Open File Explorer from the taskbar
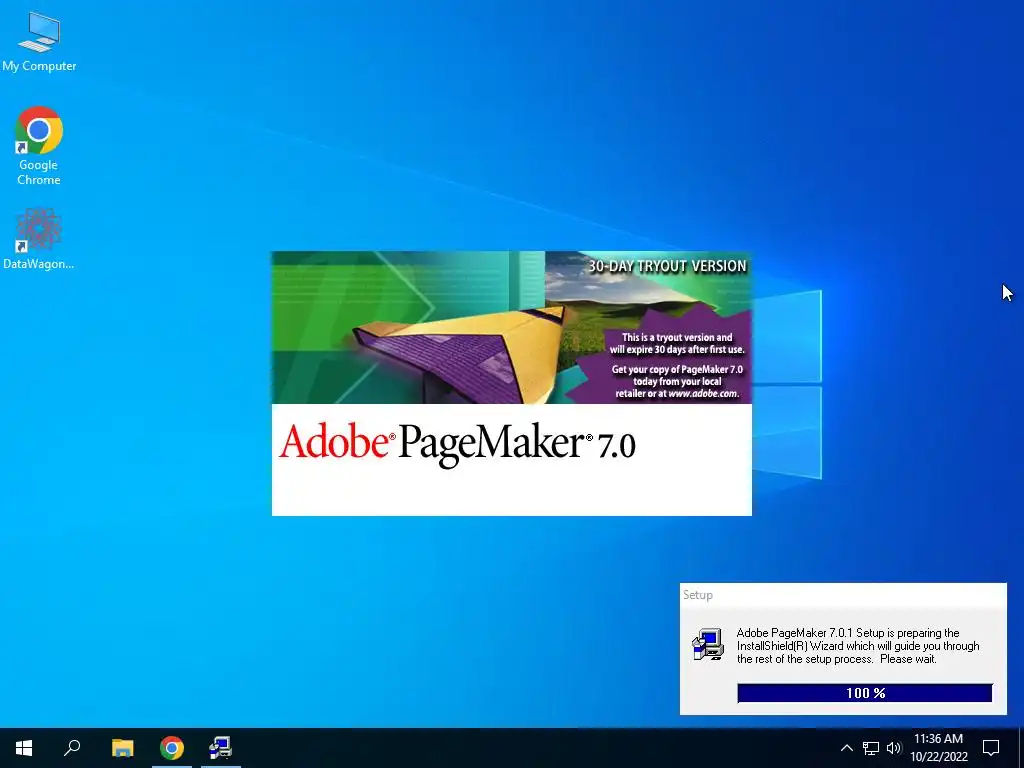1024x768 pixels. tap(122, 748)
